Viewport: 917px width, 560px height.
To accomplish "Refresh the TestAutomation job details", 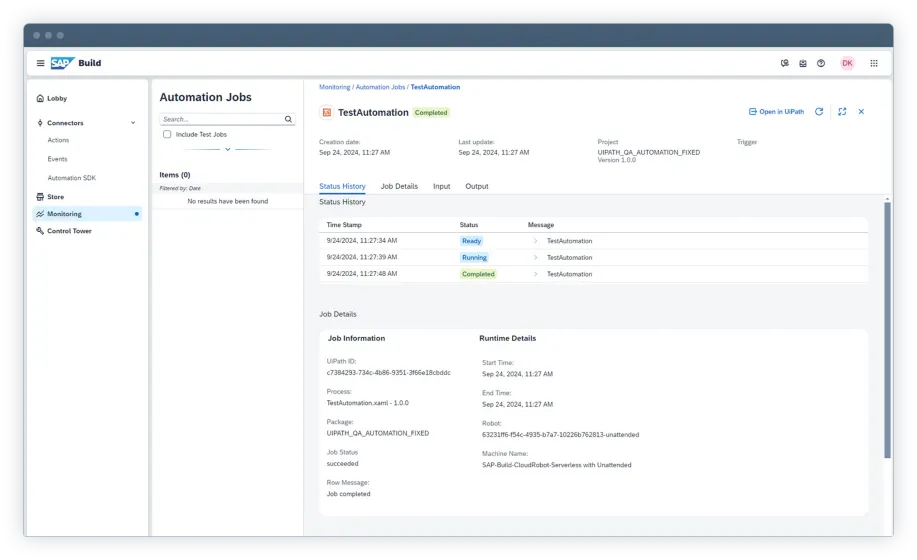I will coord(819,112).
